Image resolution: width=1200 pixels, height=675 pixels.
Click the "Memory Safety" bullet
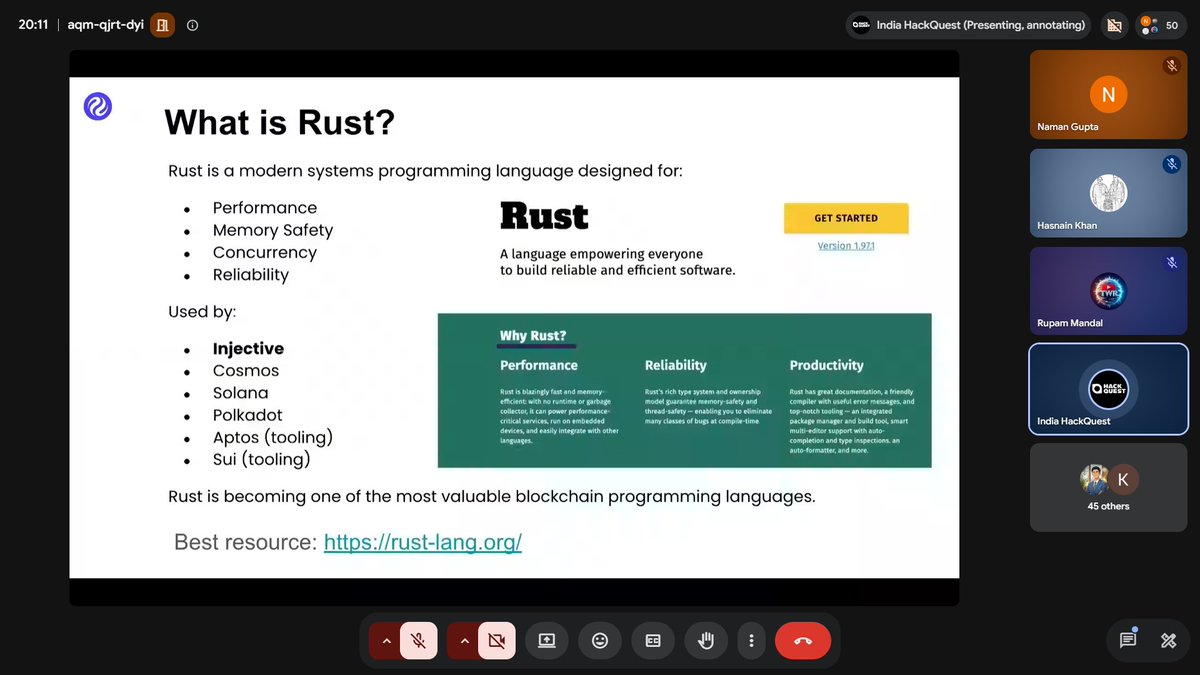point(273,230)
